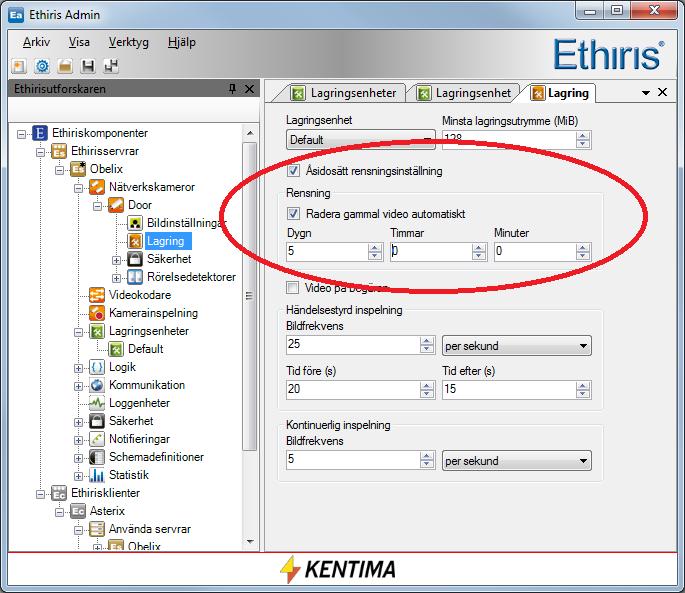Open Händelsestyrd inspelning per sekund dropdown
Viewport: 685px width, 593px height.
coord(517,346)
